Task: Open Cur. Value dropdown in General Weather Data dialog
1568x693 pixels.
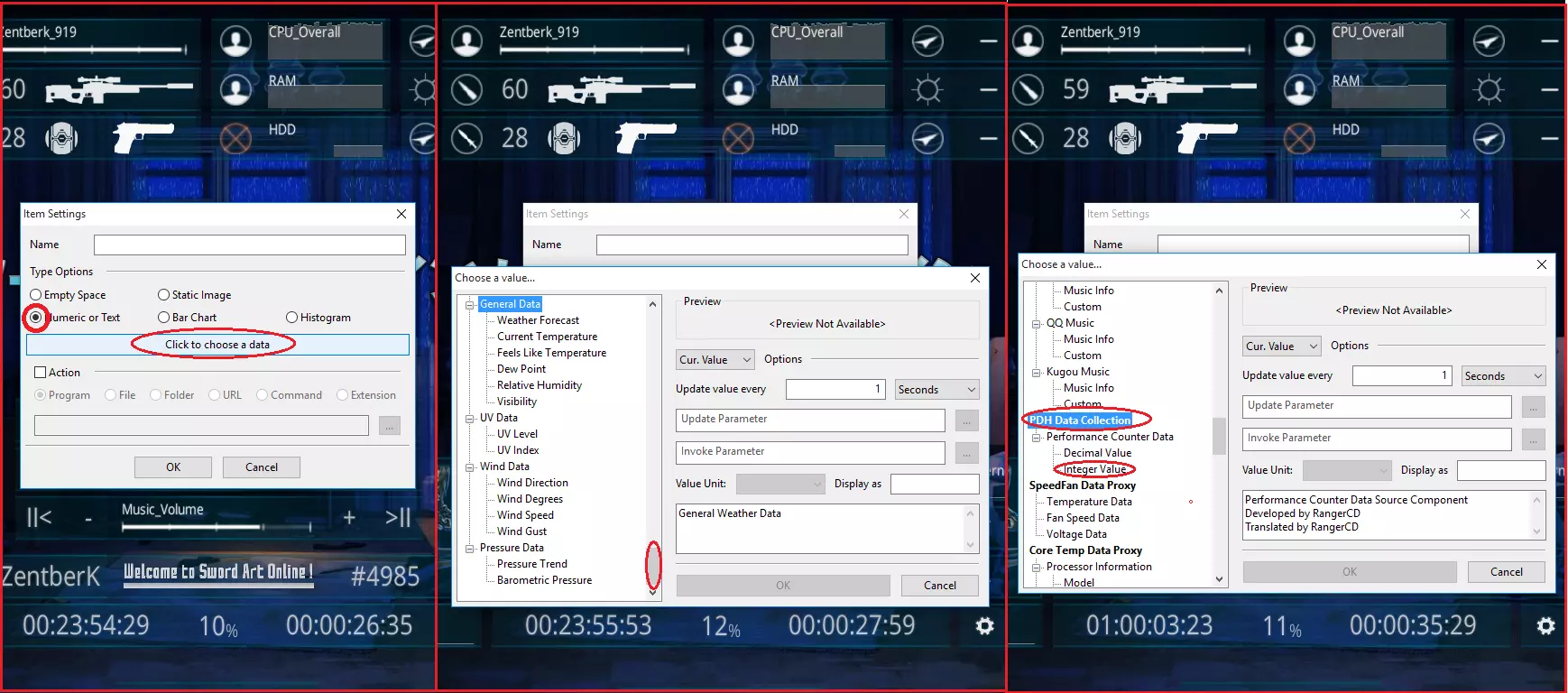Action: 715,360
